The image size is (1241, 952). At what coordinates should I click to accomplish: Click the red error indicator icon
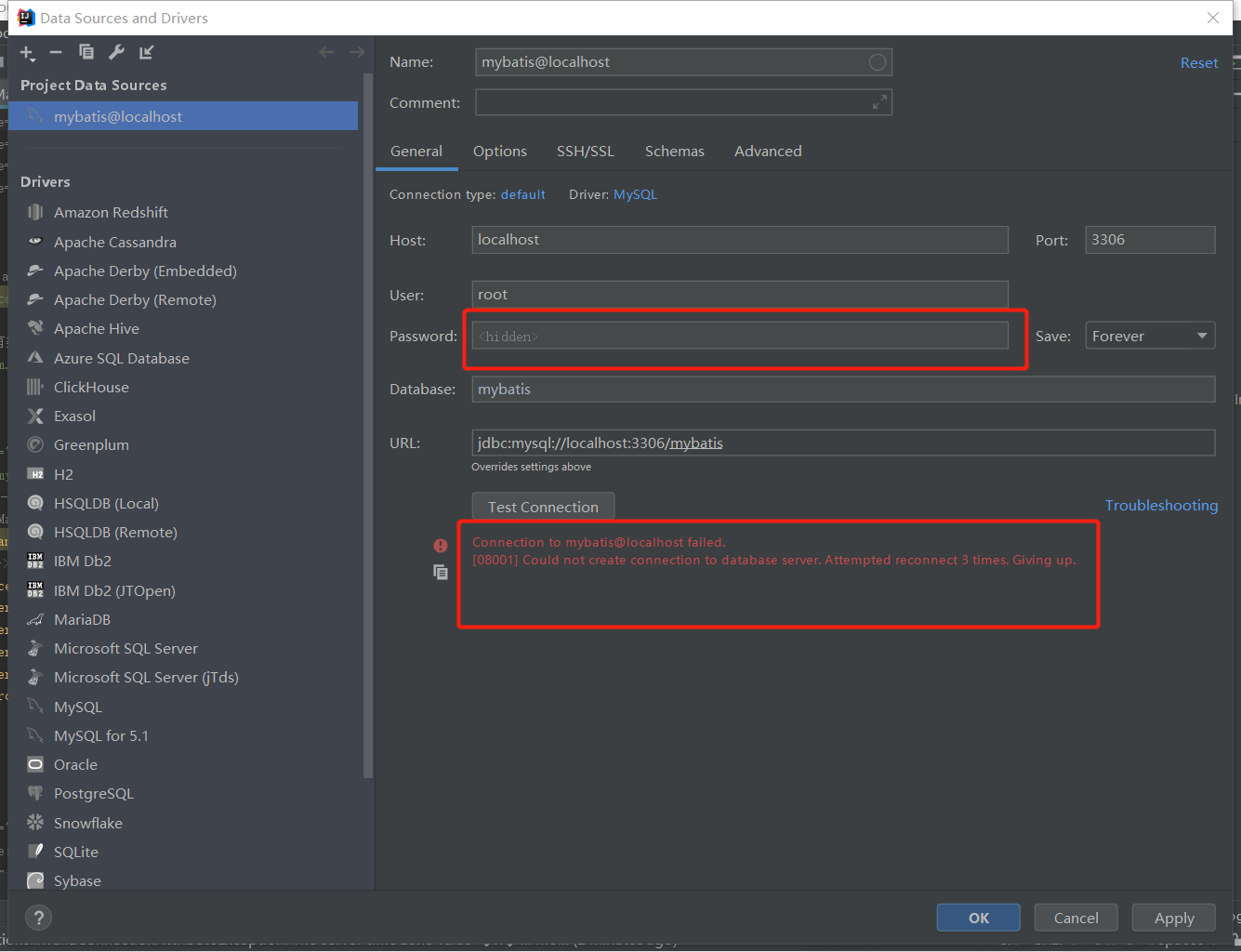[x=441, y=546]
